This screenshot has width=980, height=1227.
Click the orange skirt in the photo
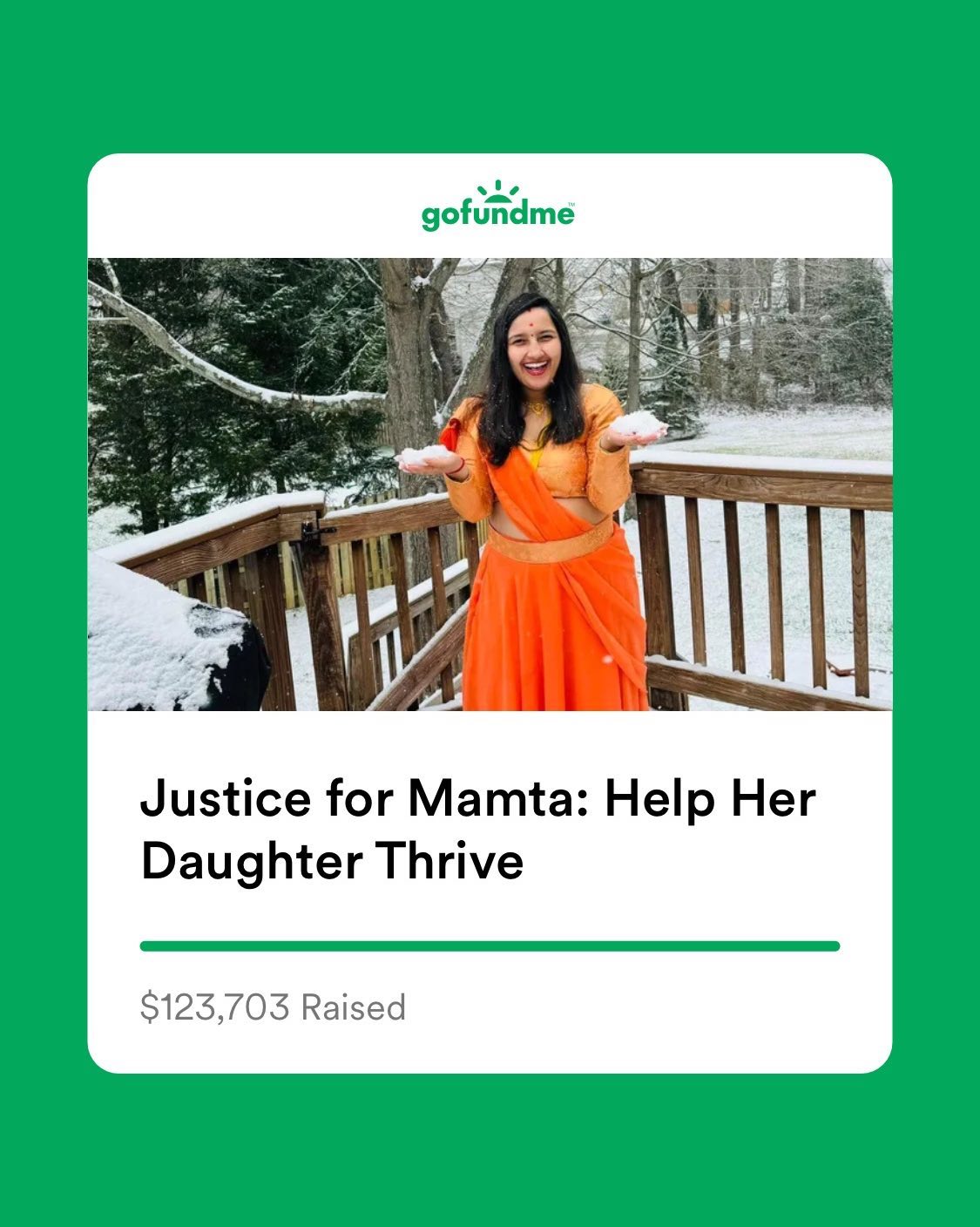coord(555,621)
